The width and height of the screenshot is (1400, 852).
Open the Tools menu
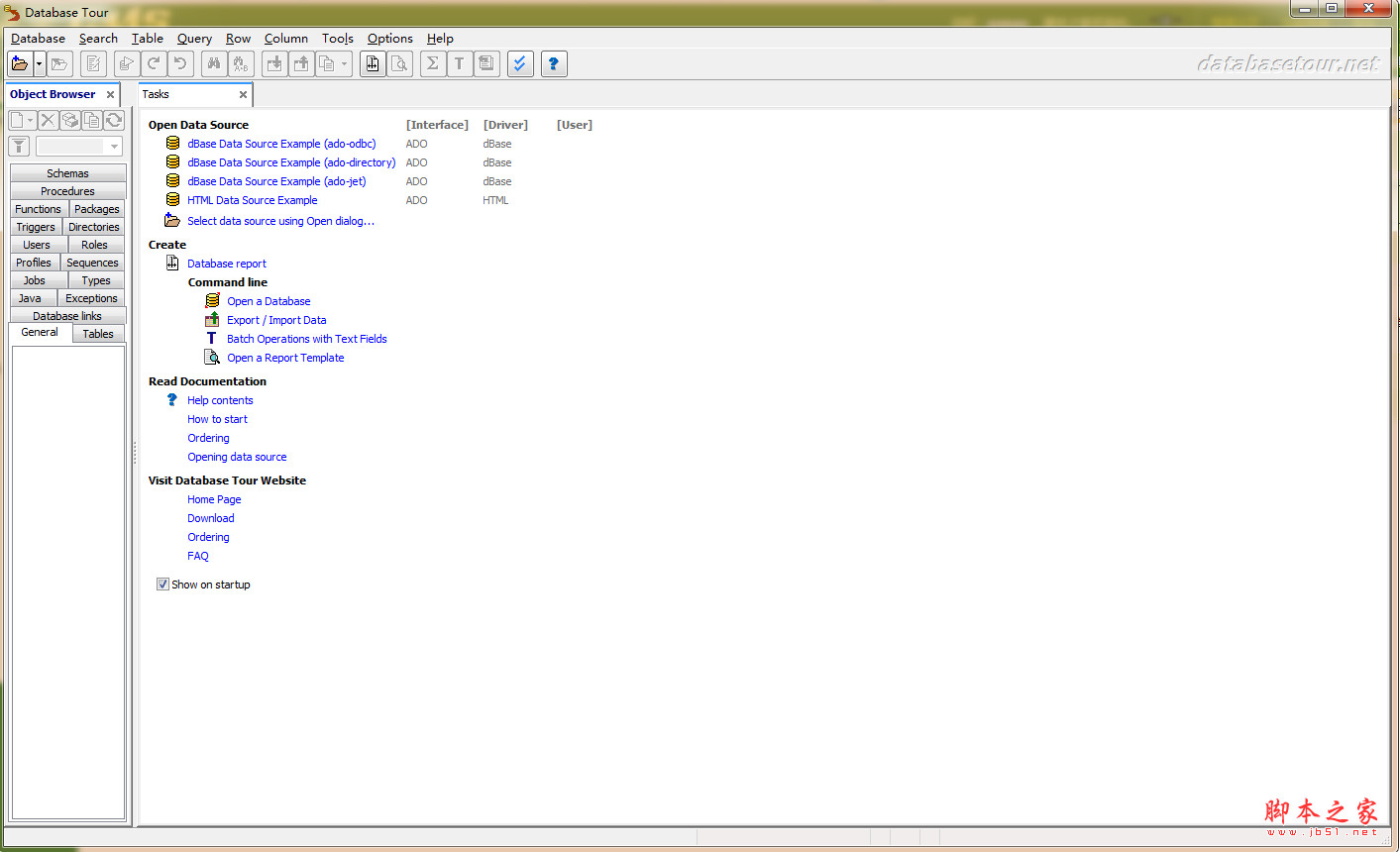338,39
